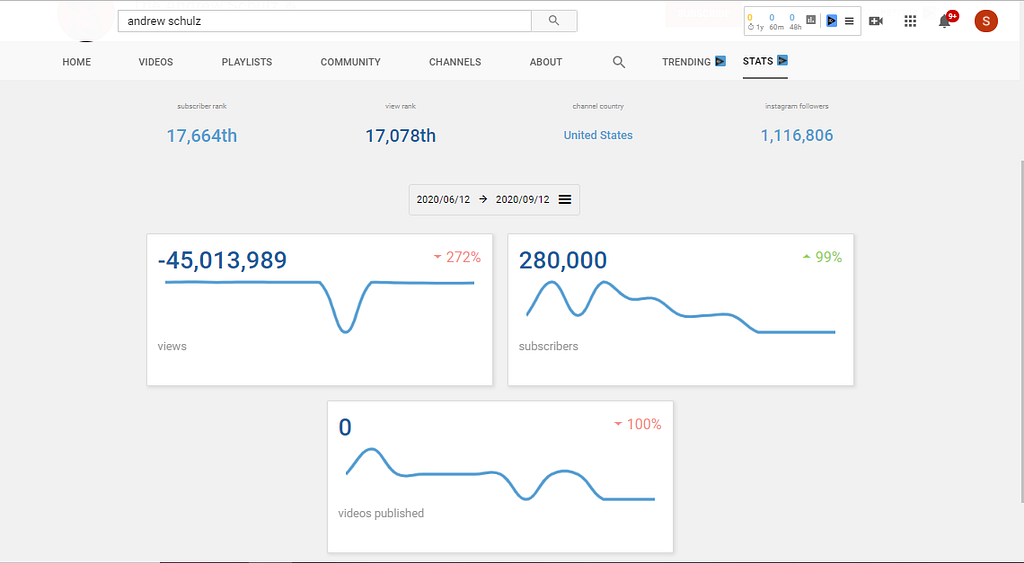Viewport: 1024px width, 563px height.
Task: Click in the search box containing andrew schulz
Action: (x=325, y=21)
